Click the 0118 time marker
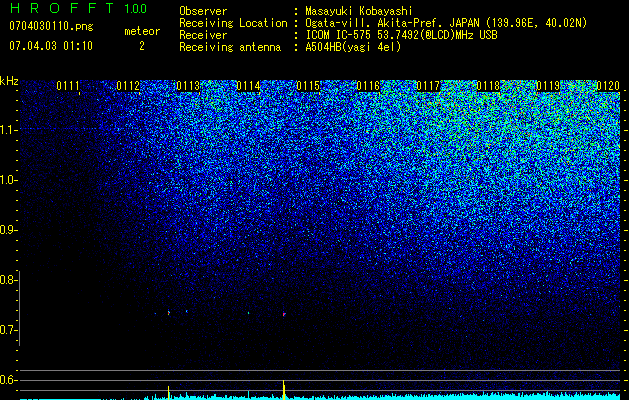This screenshot has width=629, height=400. pyautogui.click(x=488, y=86)
